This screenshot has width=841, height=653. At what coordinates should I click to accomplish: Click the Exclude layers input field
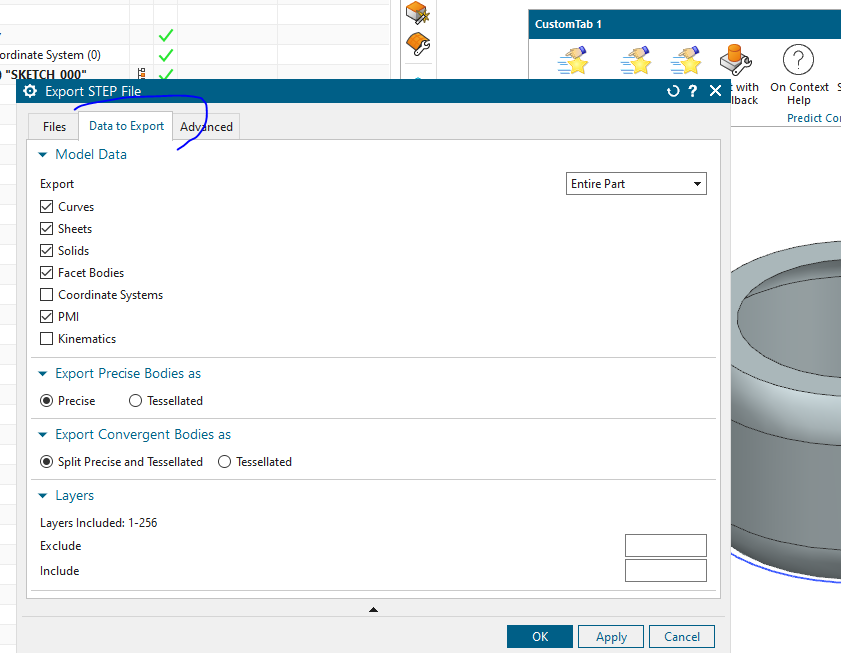click(665, 545)
